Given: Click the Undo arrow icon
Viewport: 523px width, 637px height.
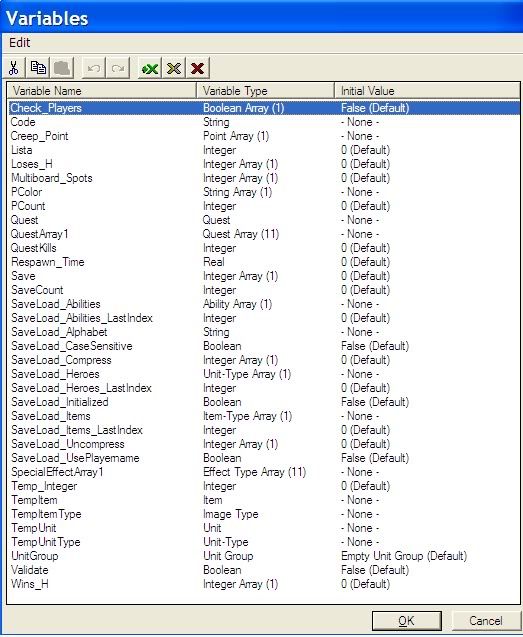Looking at the screenshot, I should 93,68.
